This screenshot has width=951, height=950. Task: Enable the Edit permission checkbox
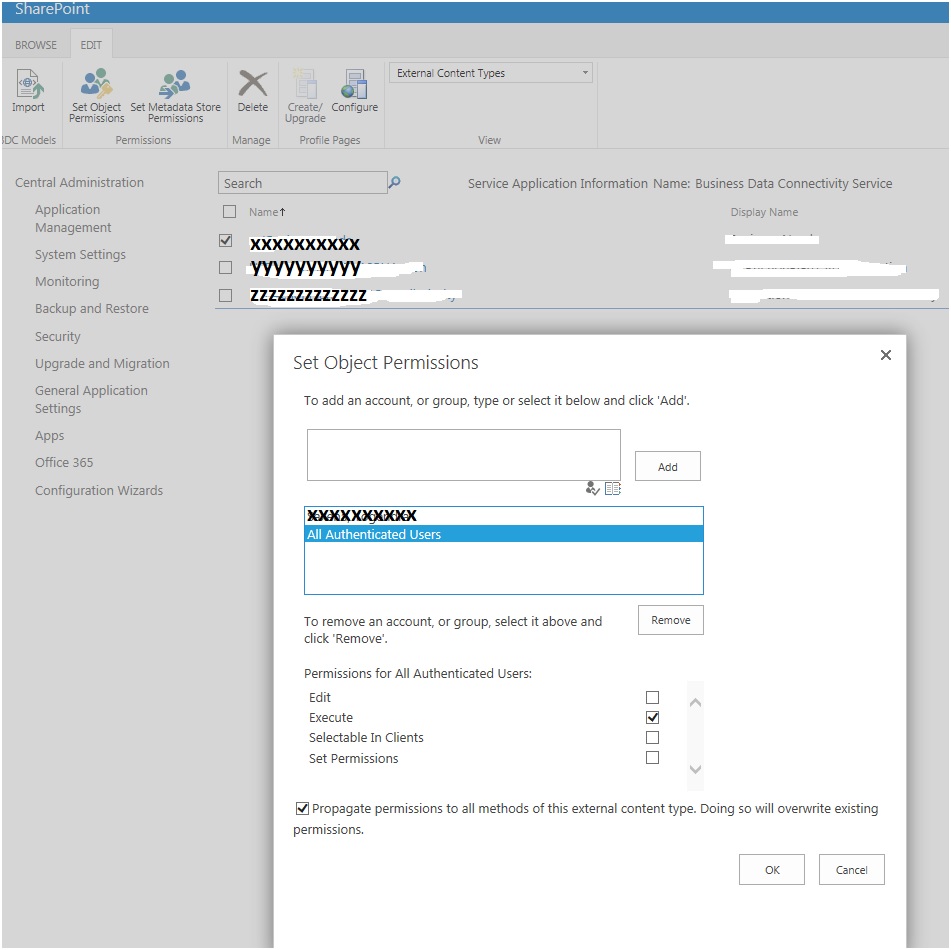(x=652, y=697)
